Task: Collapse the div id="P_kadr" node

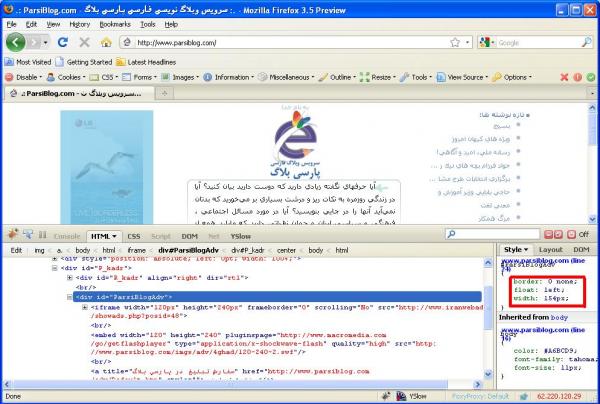Action: (x=55, y=268)
